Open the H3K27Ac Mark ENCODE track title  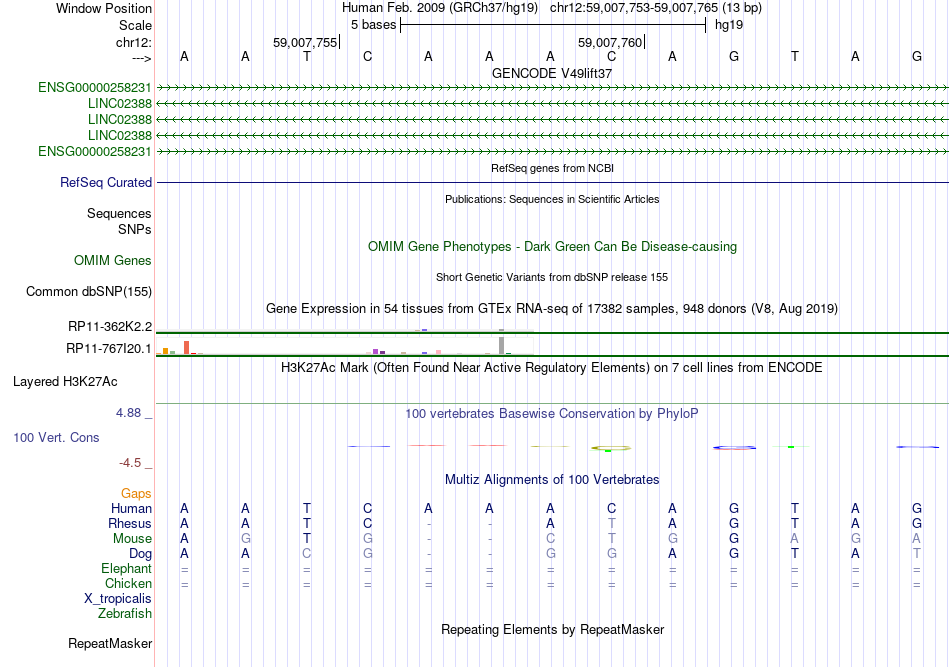pyautogui.click(x=552, y=368)
